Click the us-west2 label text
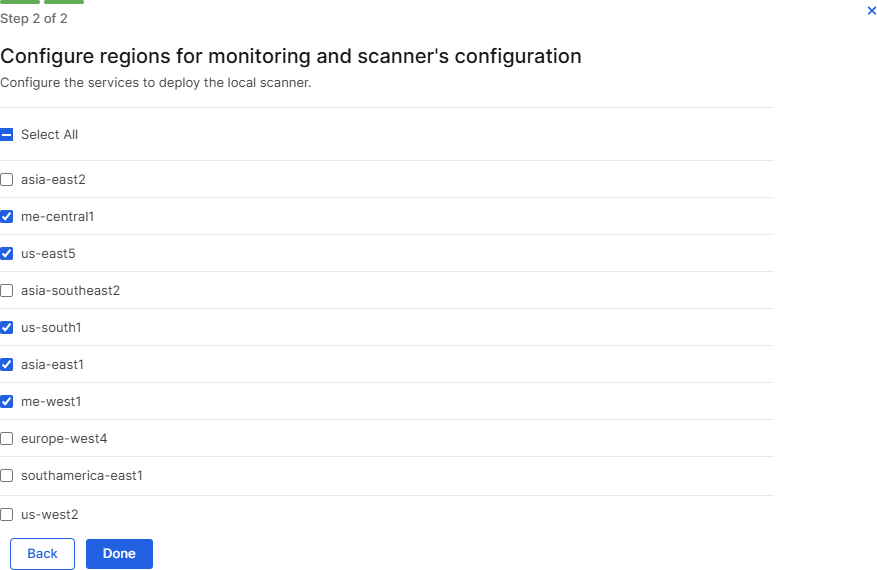The image size is (877, 570). [49, 515]
